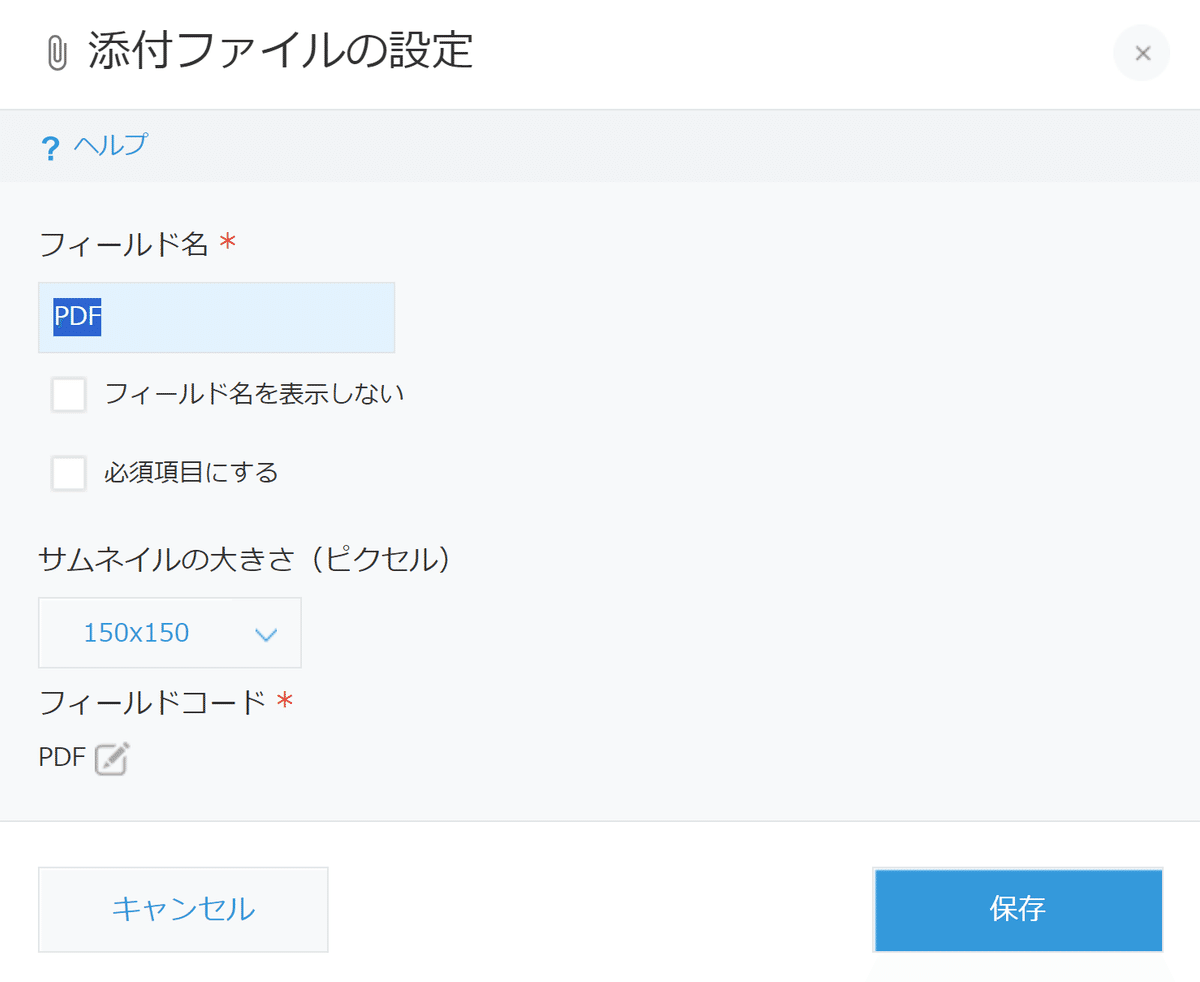Click the フィールド名 input containing PDF
The image size is (1200, 982).
click(217, 317)
